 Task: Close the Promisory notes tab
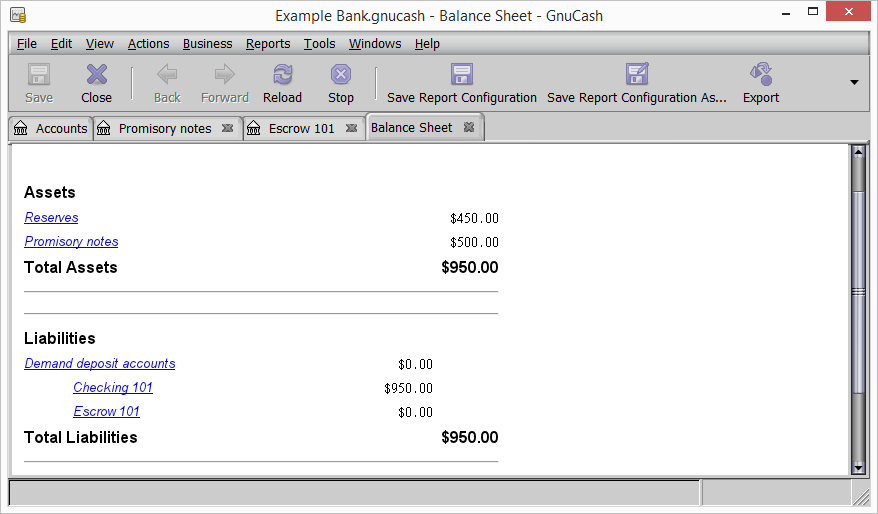228,128
